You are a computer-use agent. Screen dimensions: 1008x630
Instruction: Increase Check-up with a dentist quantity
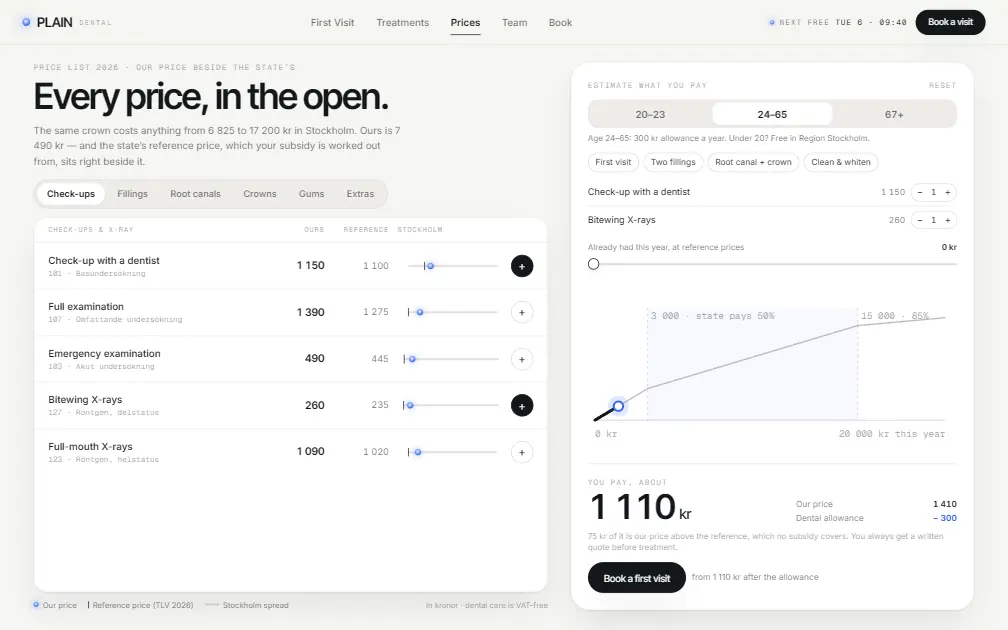pyautogui.click(x=948, y=192)
